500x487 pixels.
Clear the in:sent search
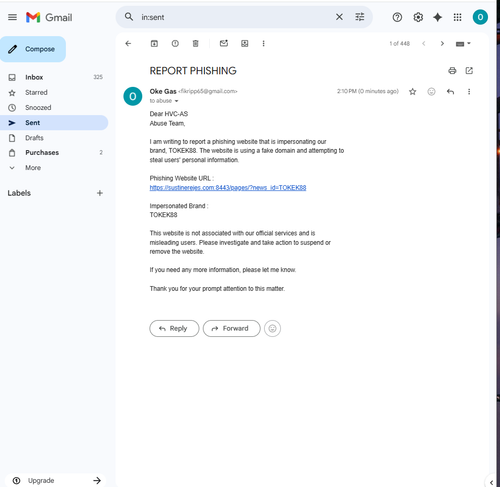click(339, 17)
